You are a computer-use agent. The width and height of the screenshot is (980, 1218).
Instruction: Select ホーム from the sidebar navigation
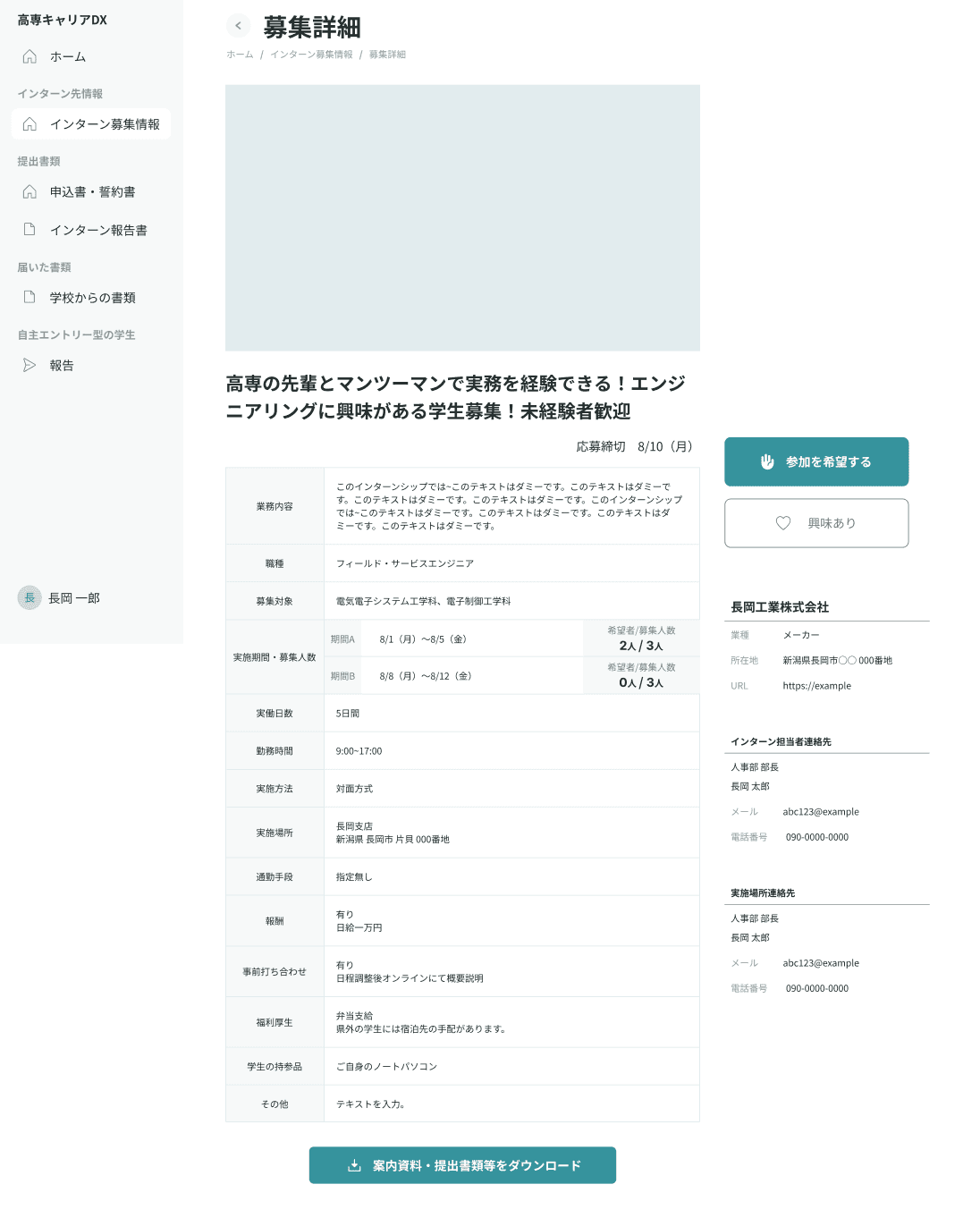[x=70, y=56]
